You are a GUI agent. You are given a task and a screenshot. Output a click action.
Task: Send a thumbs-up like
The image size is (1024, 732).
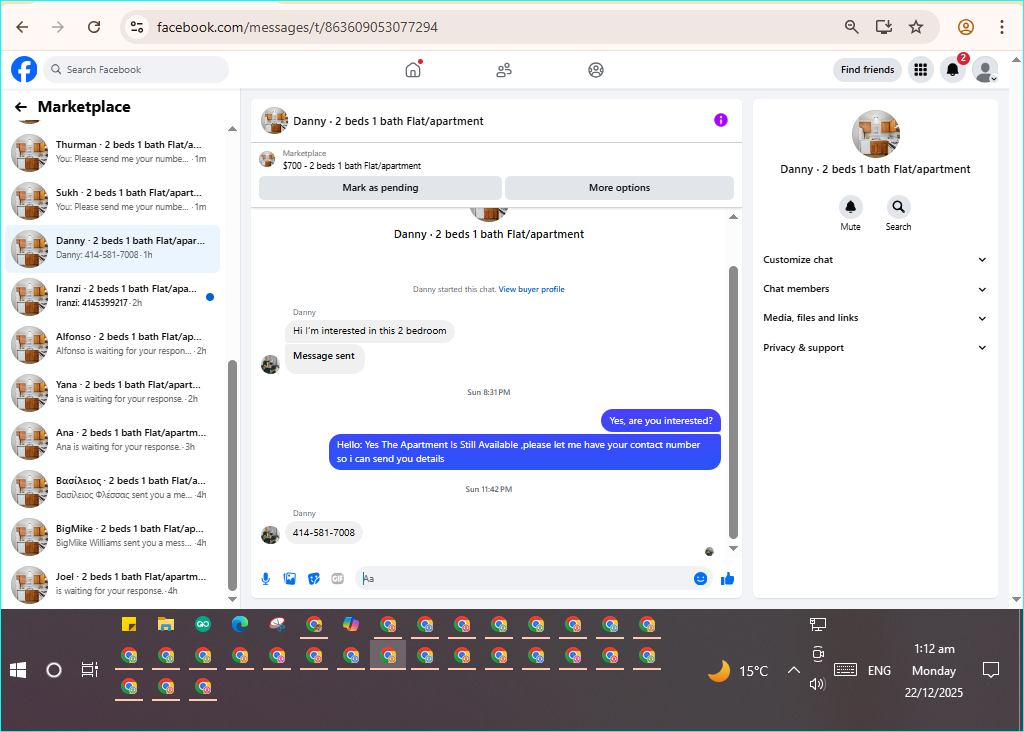point(728,579)
